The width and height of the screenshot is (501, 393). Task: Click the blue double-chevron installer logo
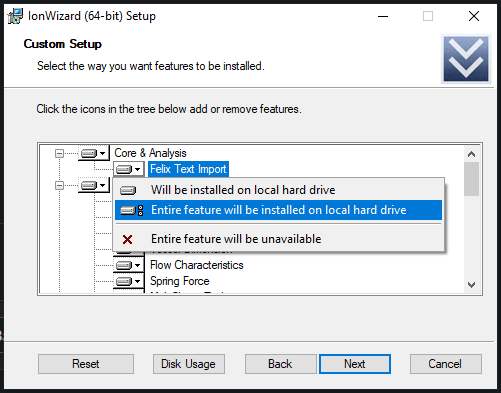click(466, 59)
